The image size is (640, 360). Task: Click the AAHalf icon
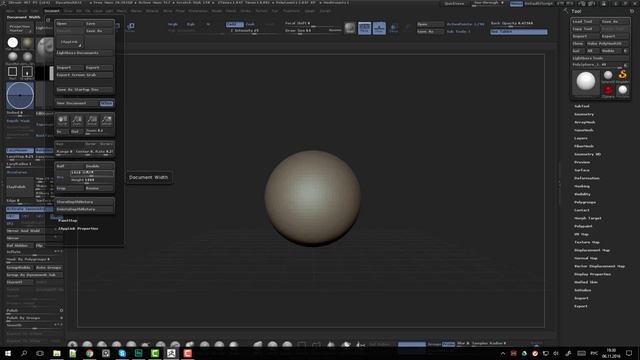(x=107, y=120)
